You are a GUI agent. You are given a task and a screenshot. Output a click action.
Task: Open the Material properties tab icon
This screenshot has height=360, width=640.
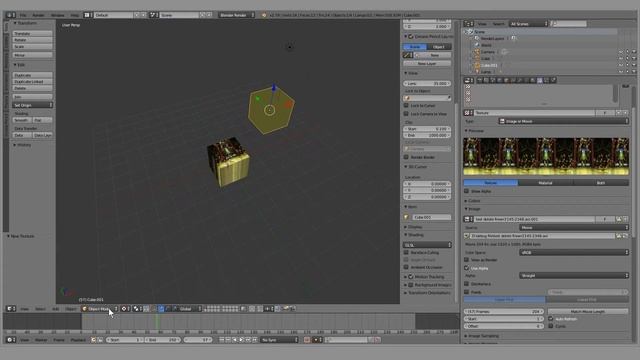(x=533, y=80)
